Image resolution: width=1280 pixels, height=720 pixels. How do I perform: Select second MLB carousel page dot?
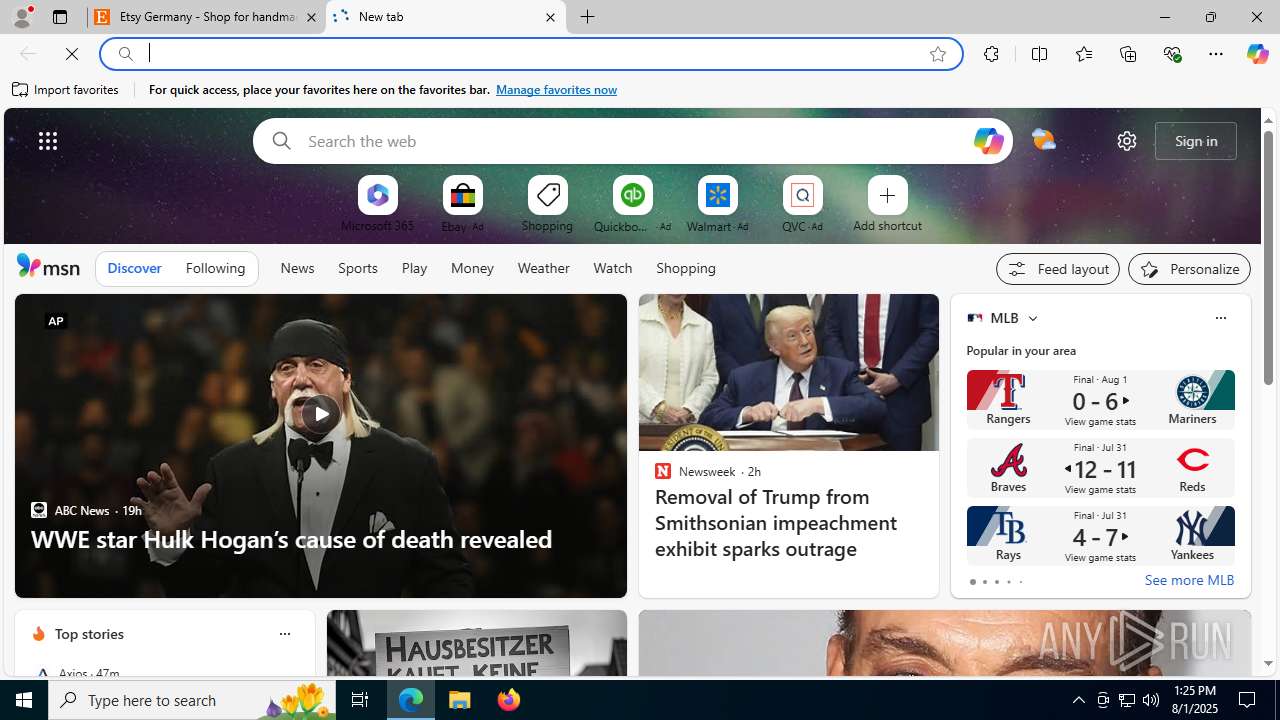(984, 582)
